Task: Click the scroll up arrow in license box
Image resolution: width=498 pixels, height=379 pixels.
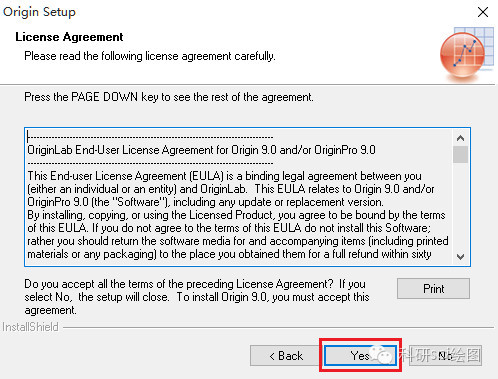Action: [460, 138]
